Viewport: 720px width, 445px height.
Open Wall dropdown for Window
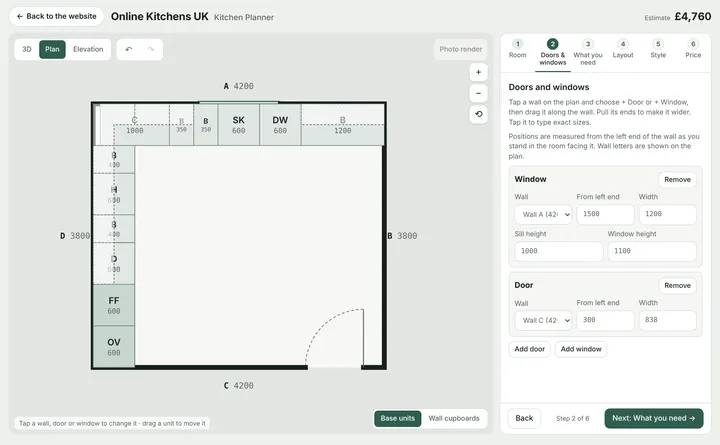tap(543, 214)
